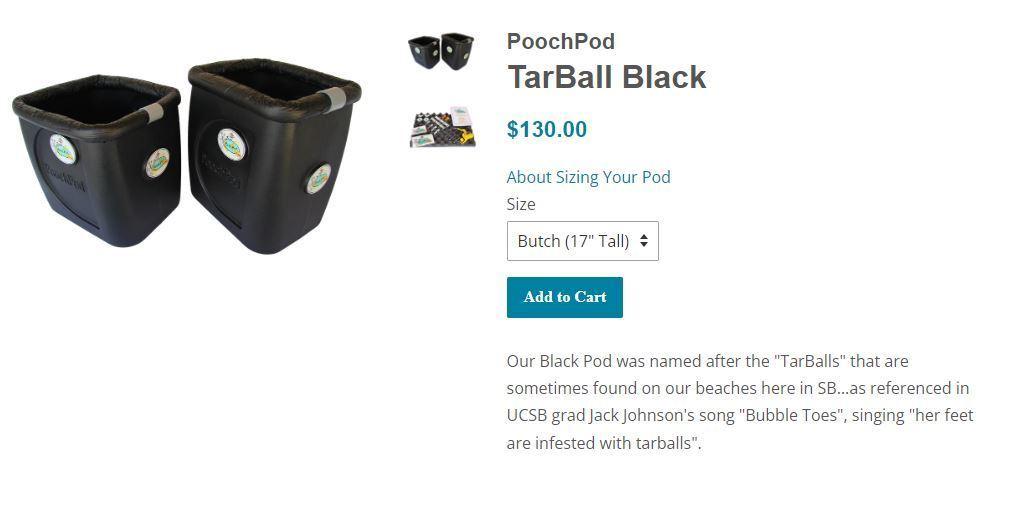Click the up-down arrows in Size selector

644,241
